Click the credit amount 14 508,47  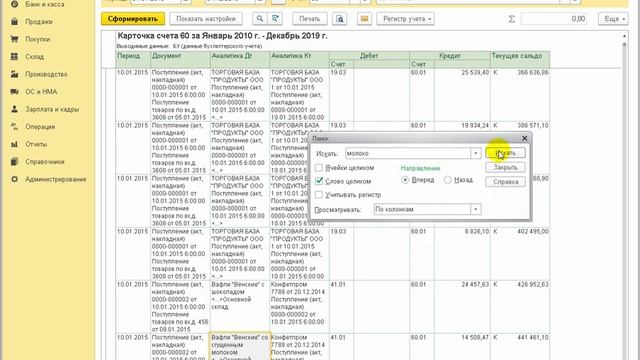click(x=475, y=338)
